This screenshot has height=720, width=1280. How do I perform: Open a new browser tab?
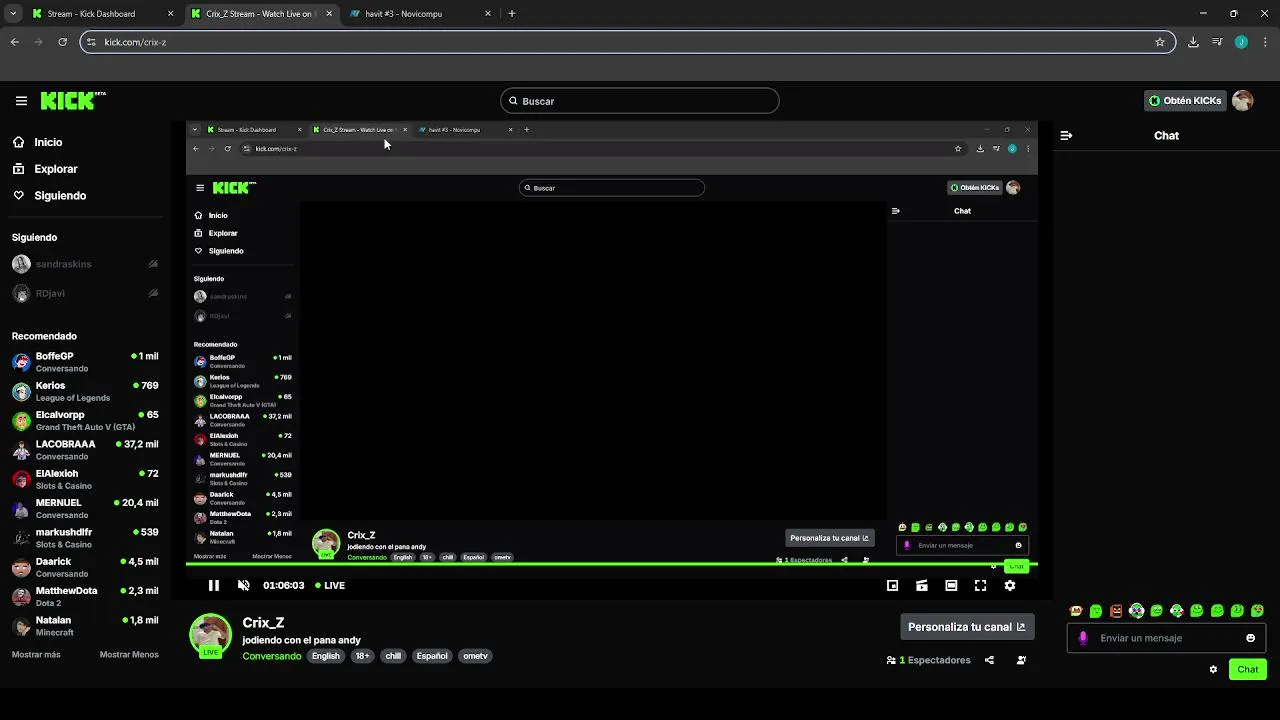[512, 14]
